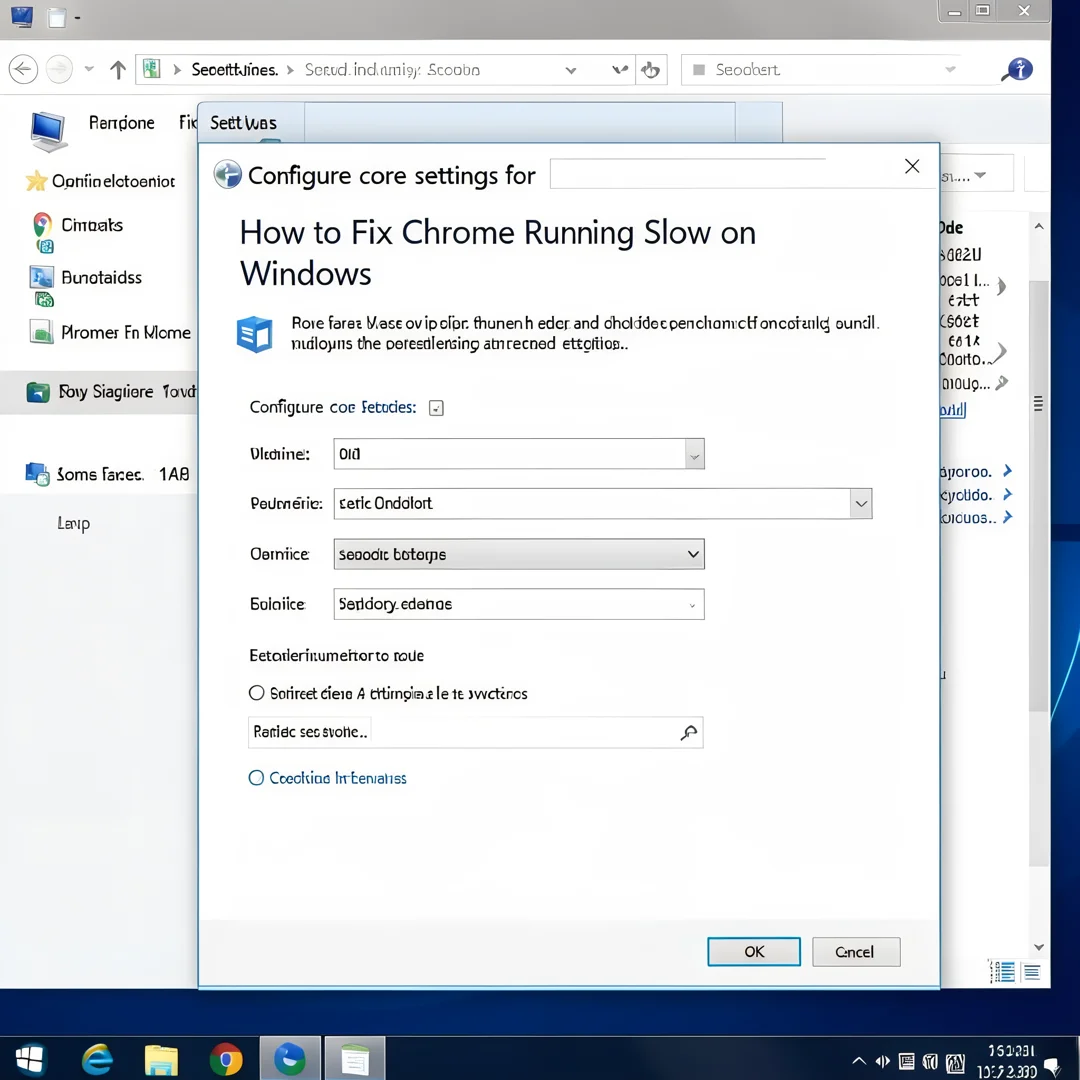This screenshot has height=1080, width=1080.
Task: Click the blue circular taskbar app
Action: click(290, 1059)
